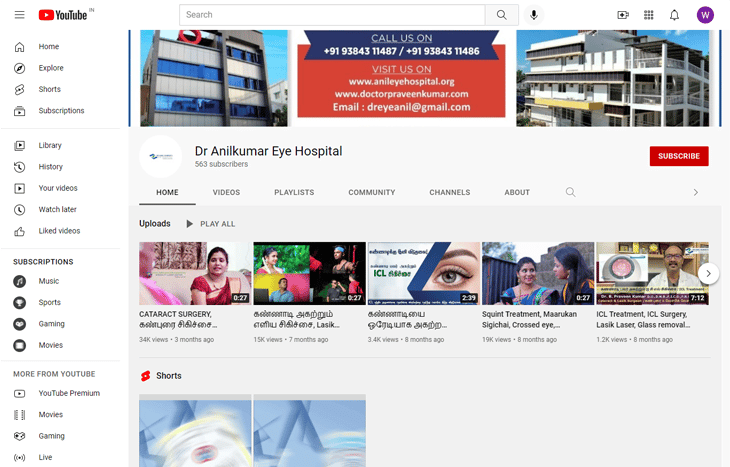This screenshot has height=467, width=730.
Task: Click in the Search input field
Action: pos(332,15)
